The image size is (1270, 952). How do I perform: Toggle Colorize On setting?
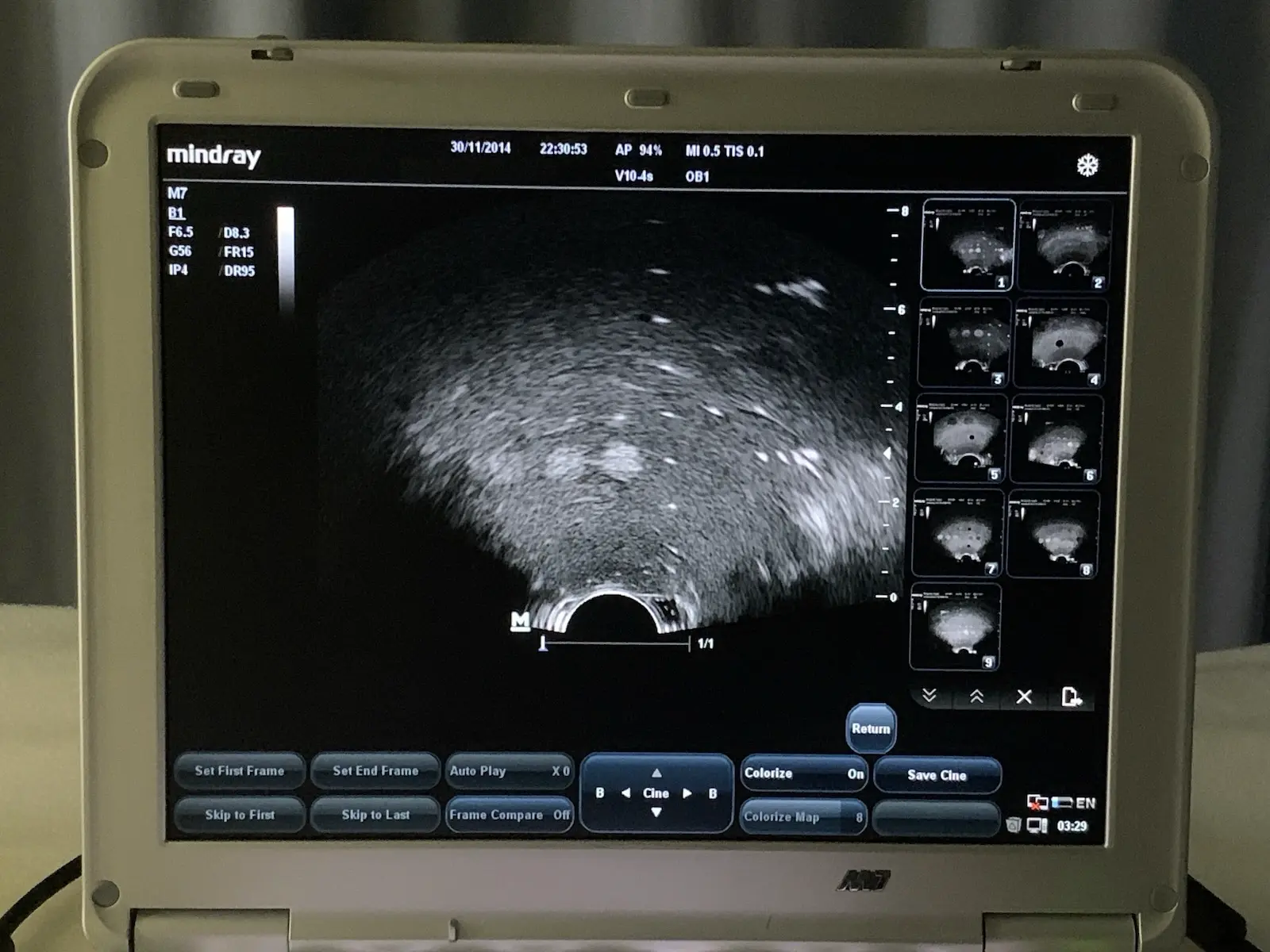(803, 773)
